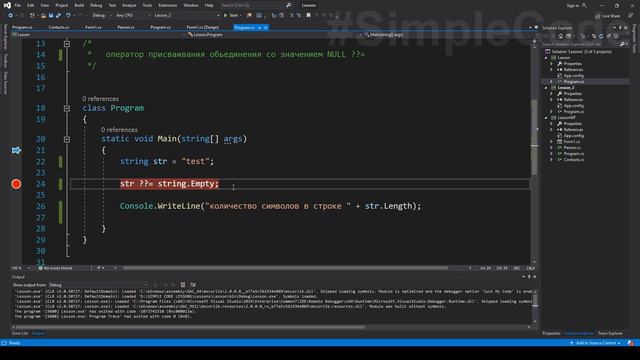This screenshot has height=360, width=640.
Task: Open the Edit menu
Action: [31, 5]
